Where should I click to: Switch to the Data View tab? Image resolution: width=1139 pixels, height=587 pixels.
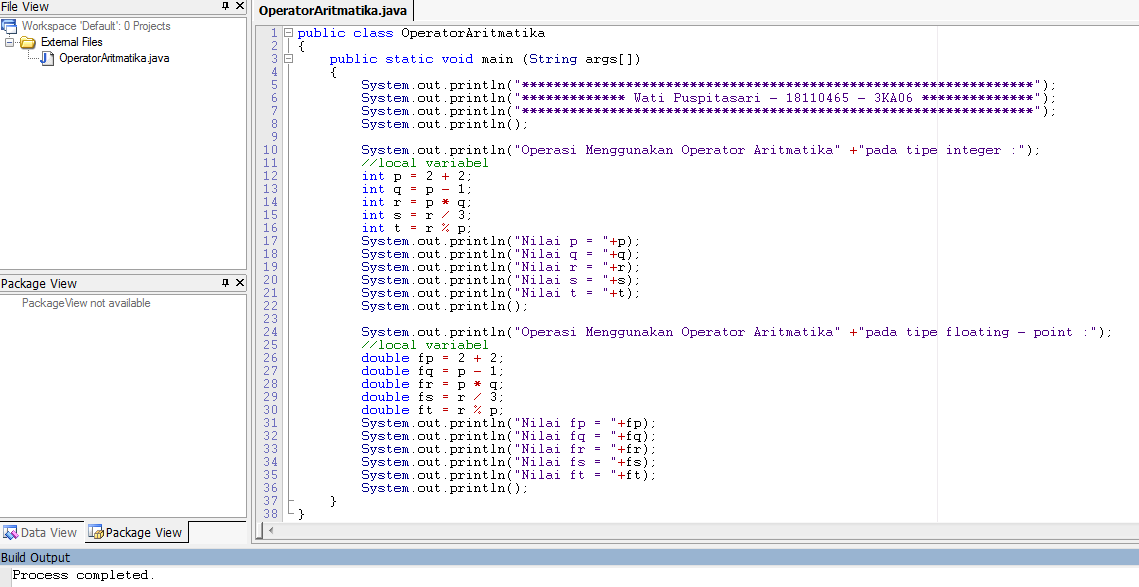point(41,533)
